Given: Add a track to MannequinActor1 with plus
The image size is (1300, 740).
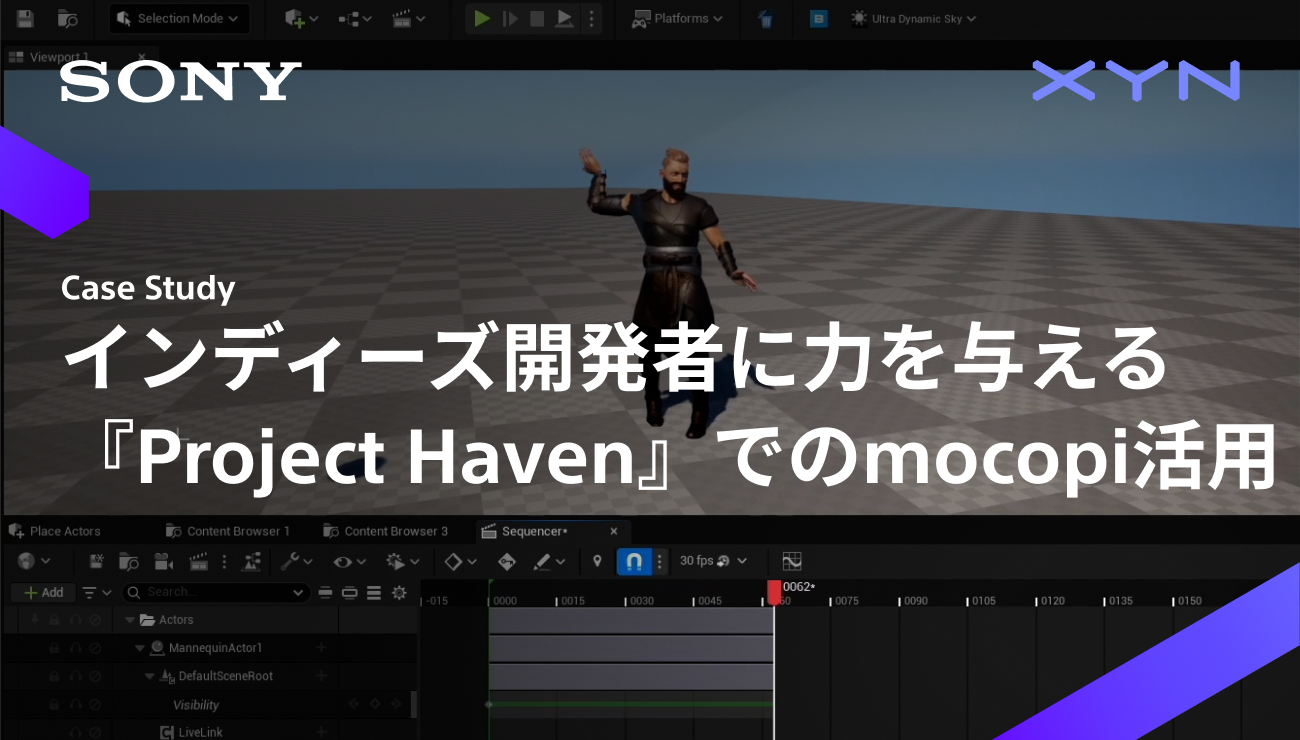Looking at the screenshot, I should pyautogui.click(x=322, y=648).
